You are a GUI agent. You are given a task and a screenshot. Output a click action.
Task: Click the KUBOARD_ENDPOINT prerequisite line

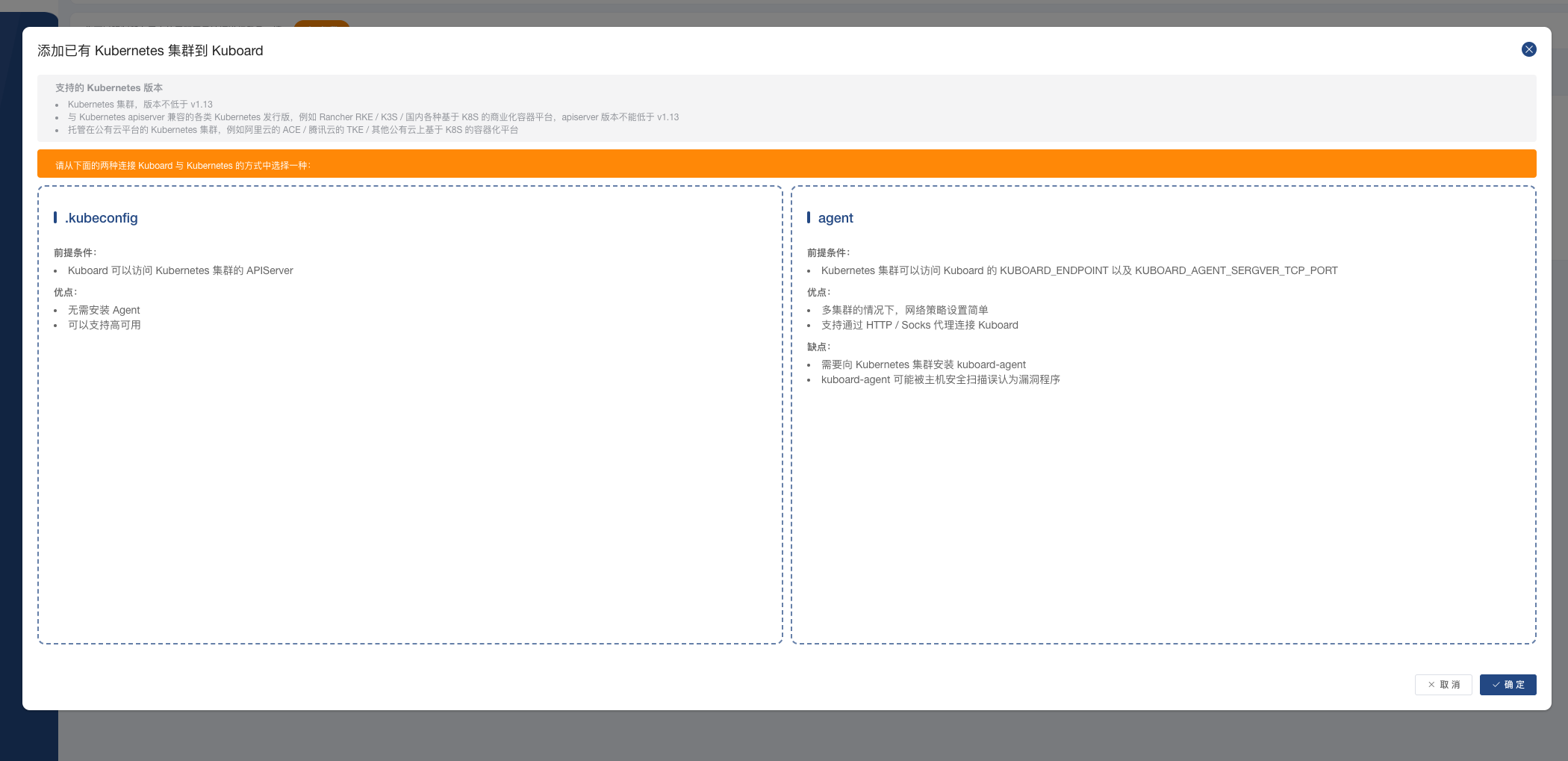1079,270
